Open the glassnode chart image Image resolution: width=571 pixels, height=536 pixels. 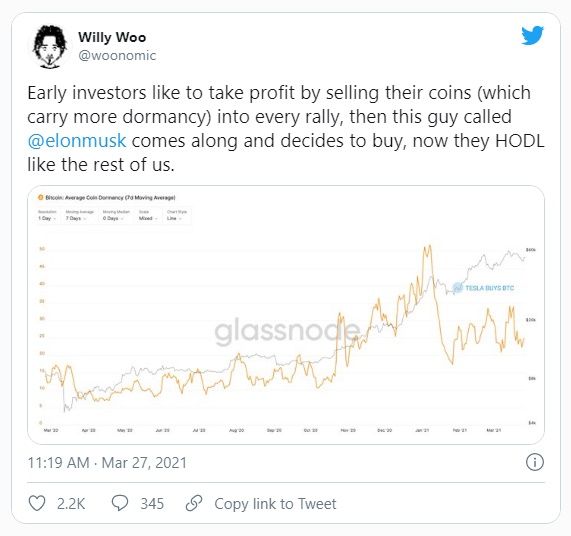(286, 315)
